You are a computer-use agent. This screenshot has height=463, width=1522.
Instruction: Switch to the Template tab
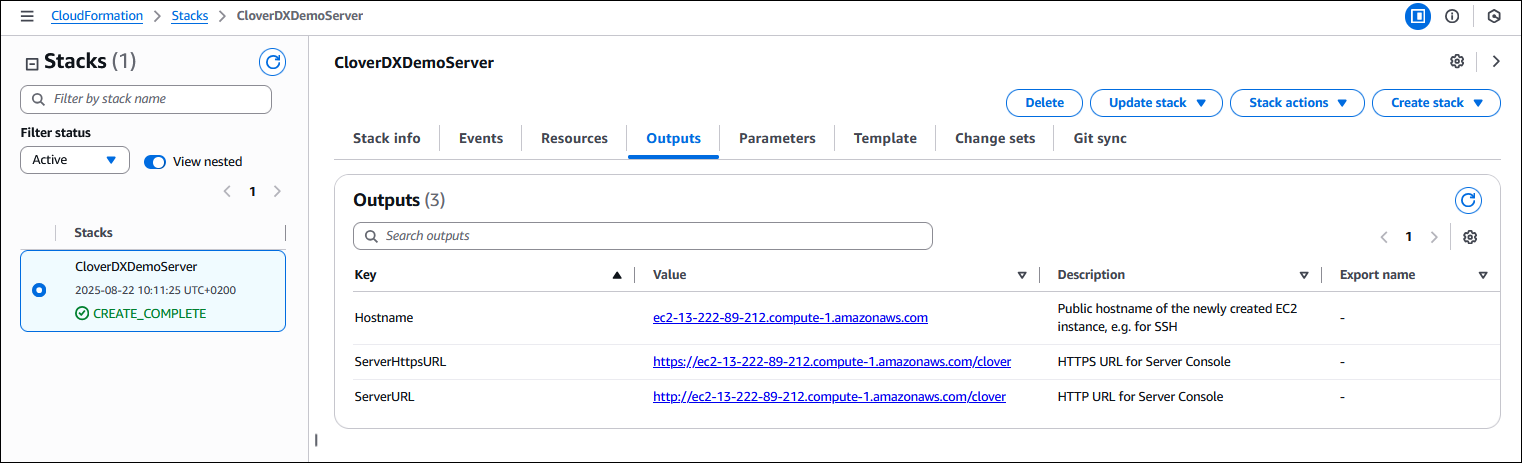[x=885, y=138]
